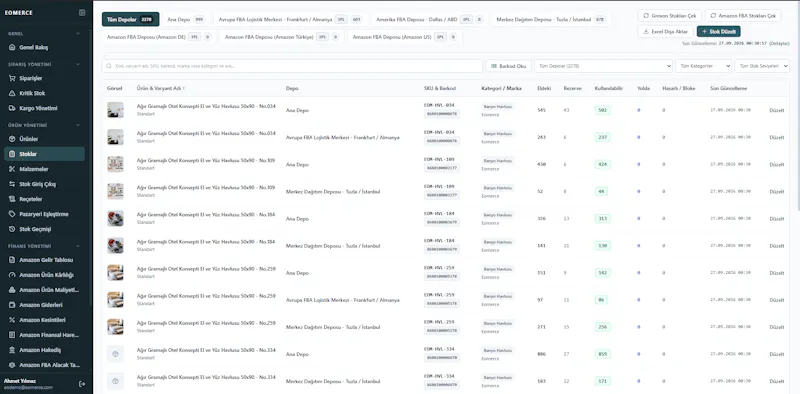Select the available stock badge 502

[603, 110]
